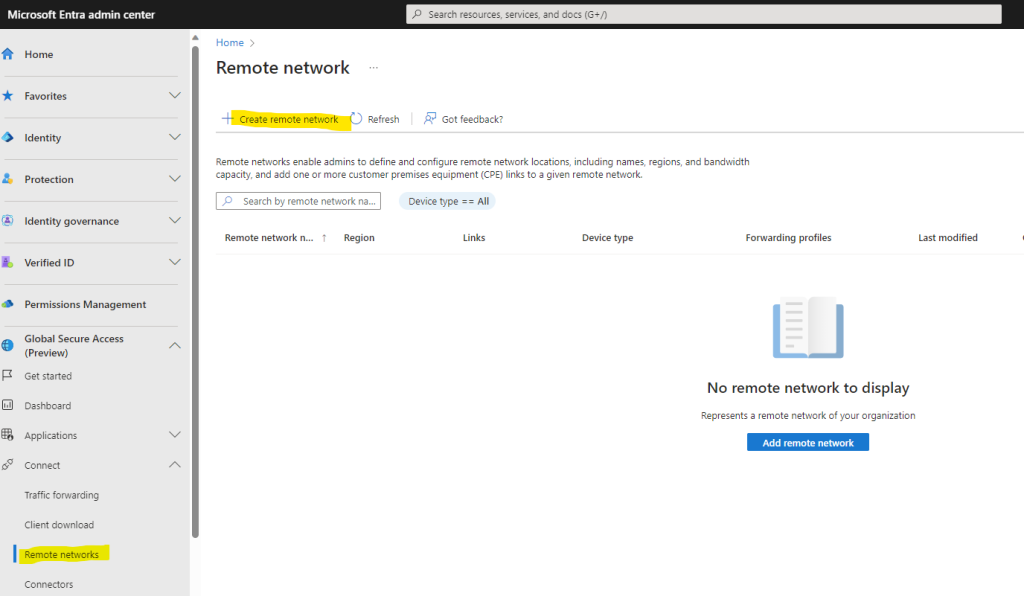Click Create remote network button

pyautogui.click(x=281, y=119)
